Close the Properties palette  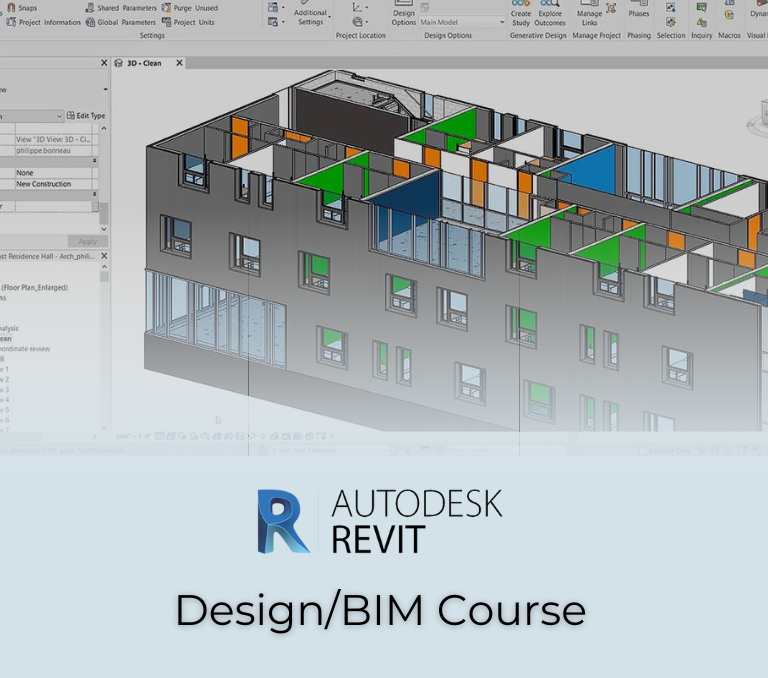(104, 63)
